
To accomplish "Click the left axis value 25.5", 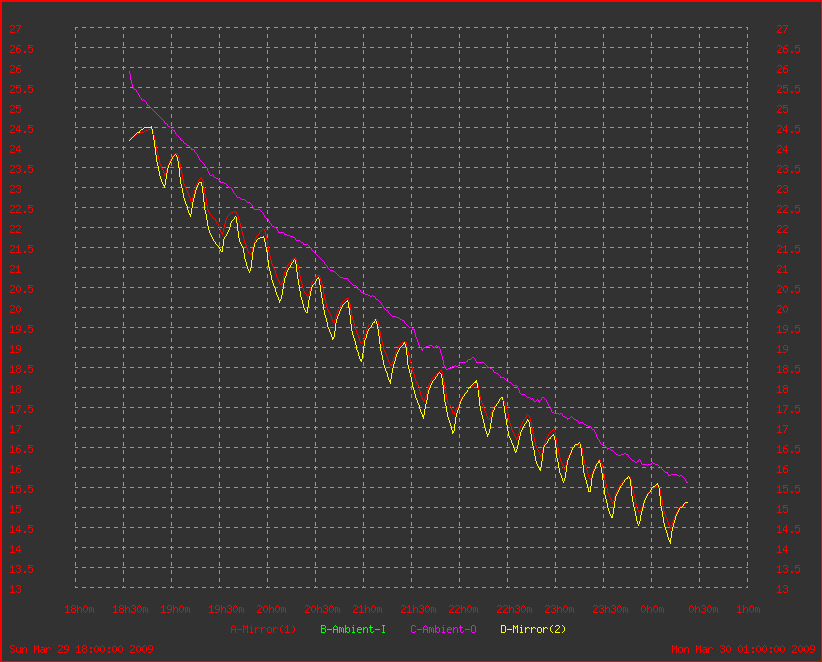I will coord(21,89).
